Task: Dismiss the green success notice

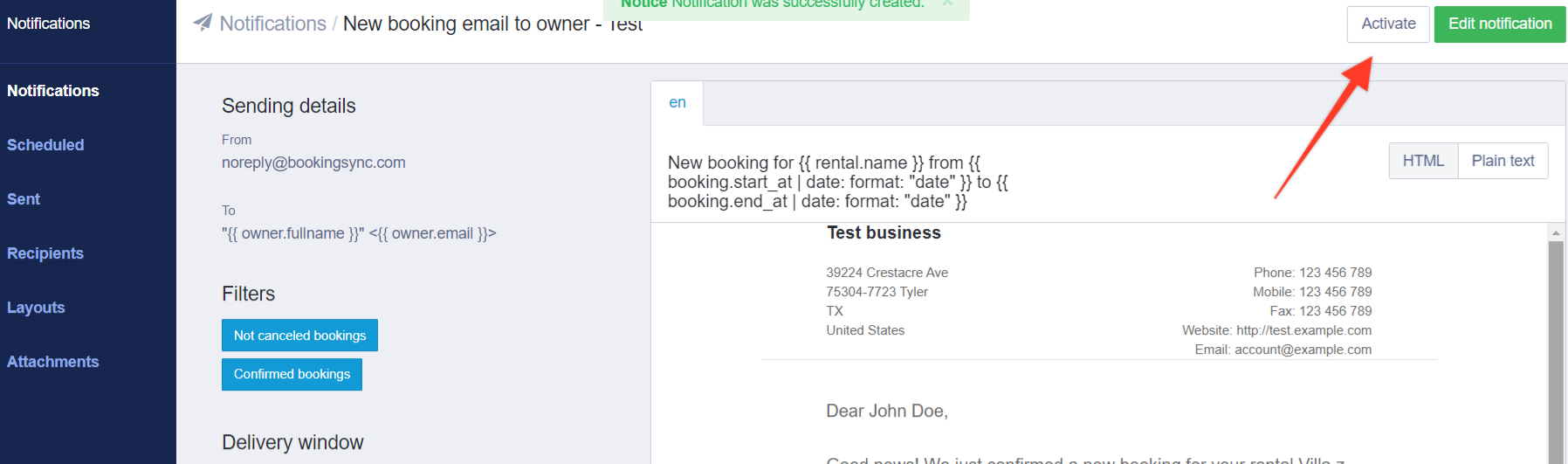Action: coord(947,3)
